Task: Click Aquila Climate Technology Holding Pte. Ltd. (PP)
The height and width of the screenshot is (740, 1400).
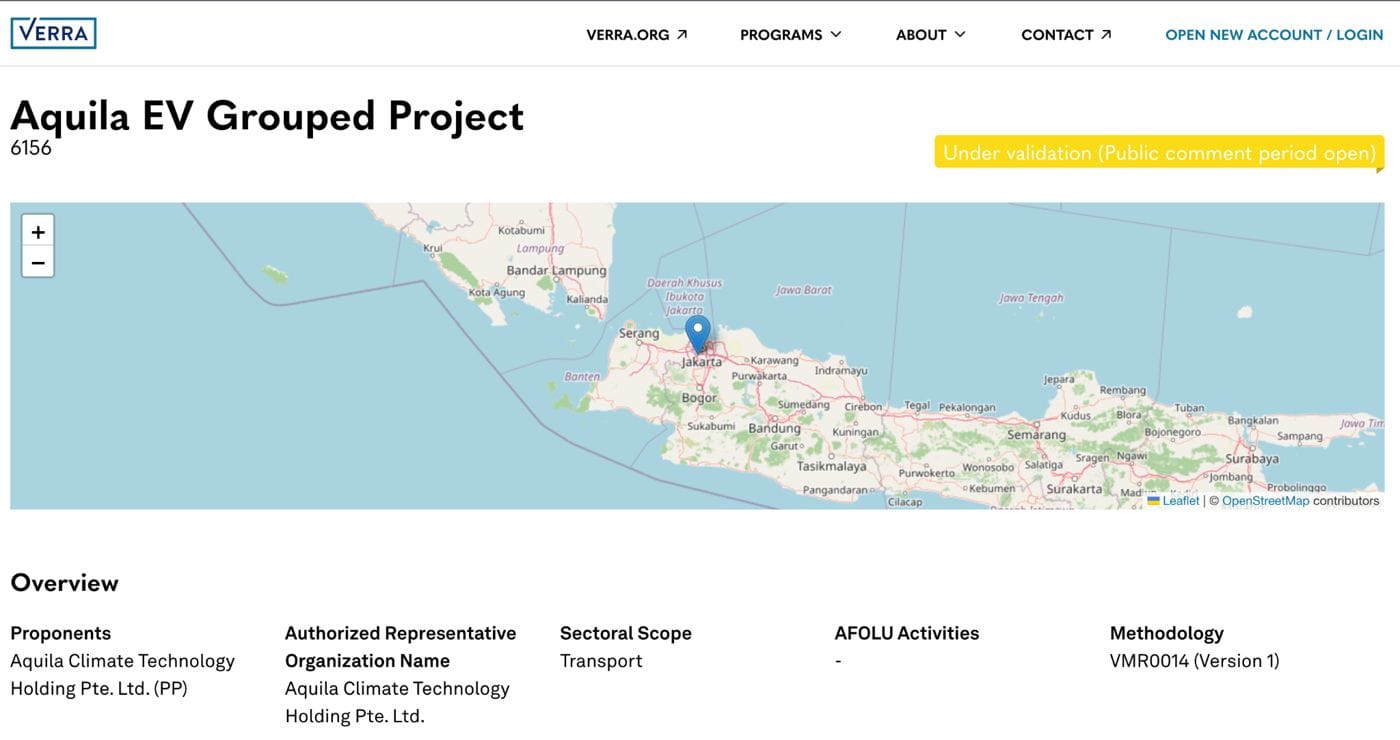Action: (x=122, y=675)
